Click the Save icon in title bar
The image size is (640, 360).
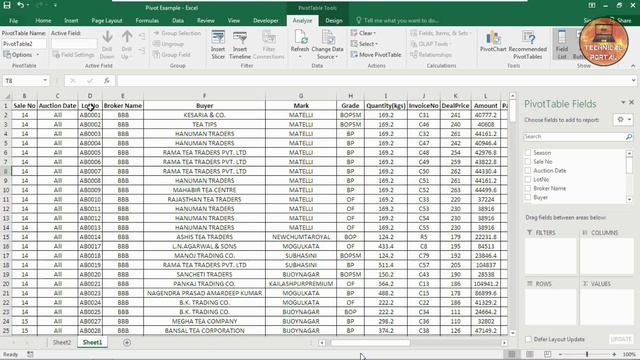pos(7,5)
